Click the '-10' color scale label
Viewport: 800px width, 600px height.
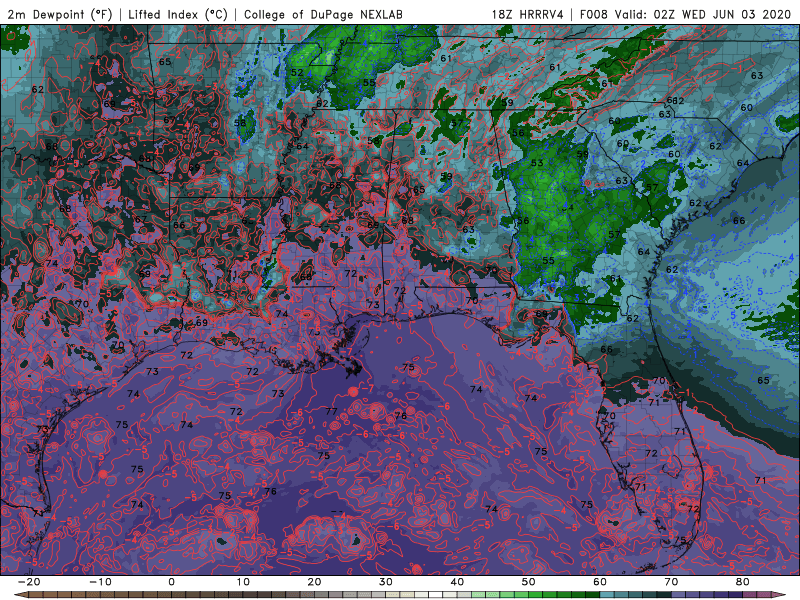coord(100,582)
